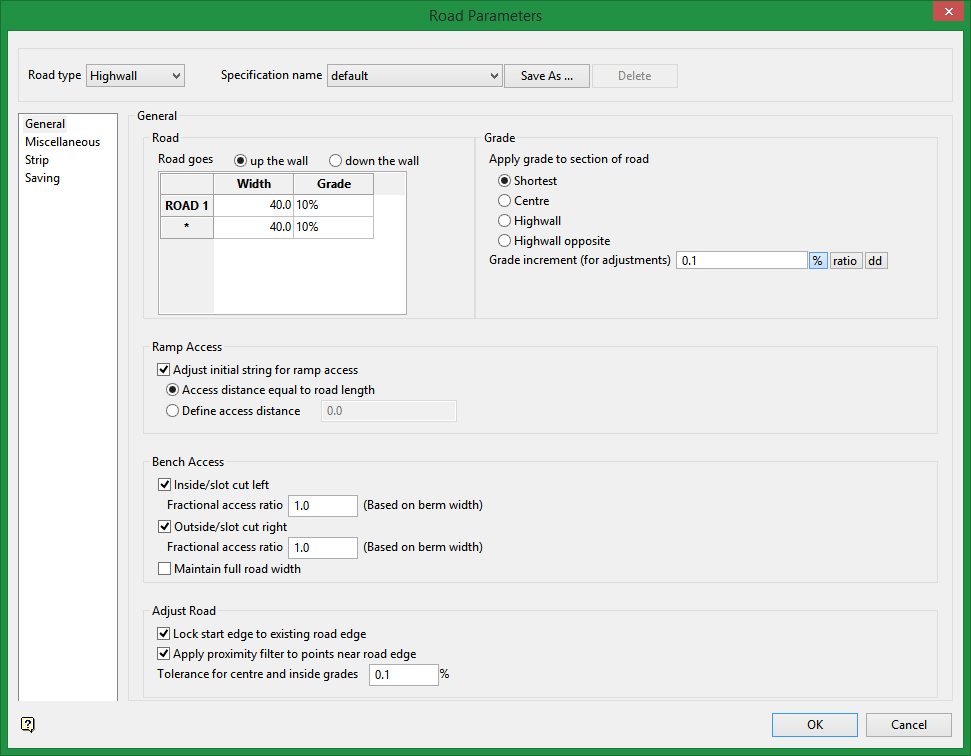Screen dimensions: 971x756
Task: Set grade increment units to dd
Action: click(875, 260)
